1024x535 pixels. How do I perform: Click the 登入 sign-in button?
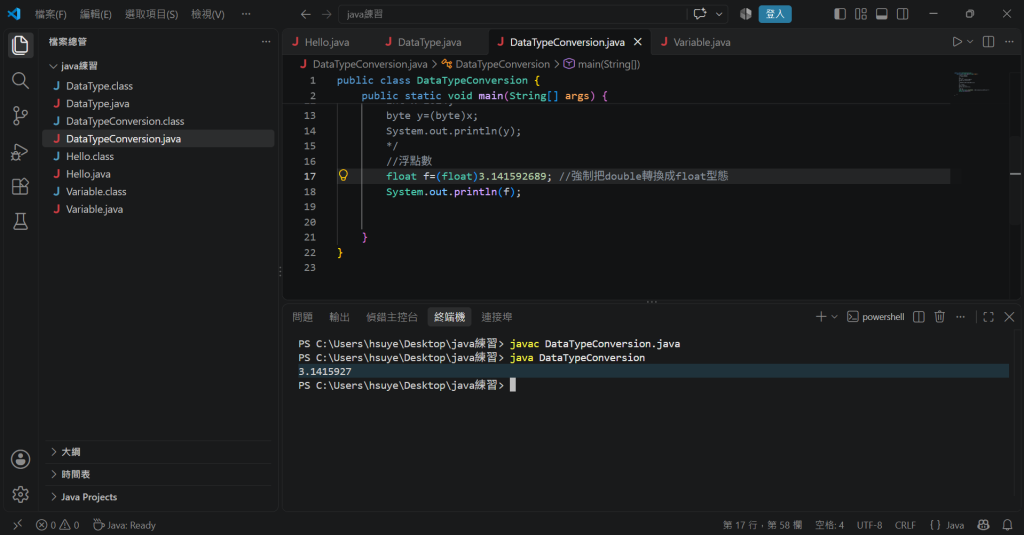pos(775,14)
